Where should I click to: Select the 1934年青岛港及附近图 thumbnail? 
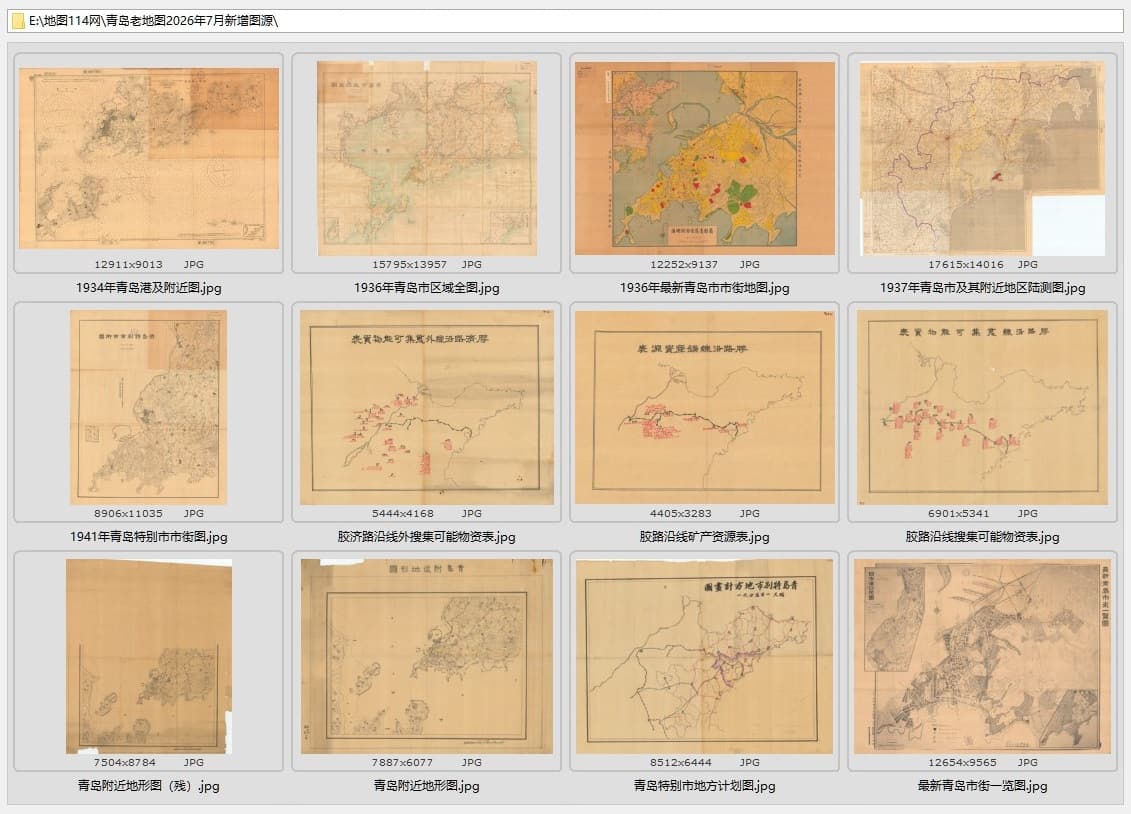point(149,159)
